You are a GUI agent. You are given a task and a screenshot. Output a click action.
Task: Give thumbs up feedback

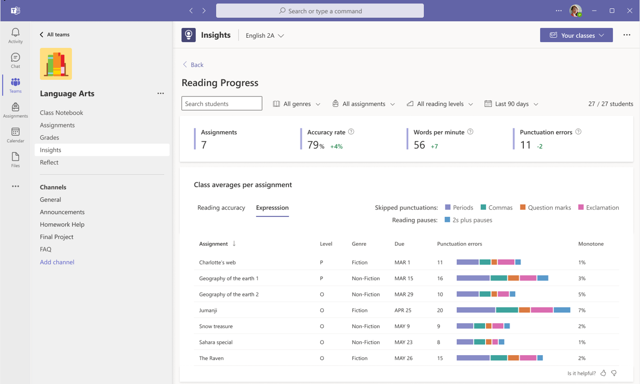coord(603,373)
